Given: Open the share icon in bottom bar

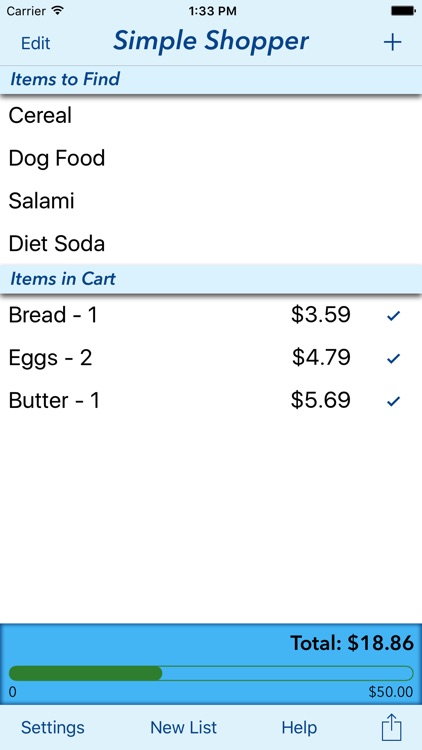Looking at the screenshot, I should (391, 728).
